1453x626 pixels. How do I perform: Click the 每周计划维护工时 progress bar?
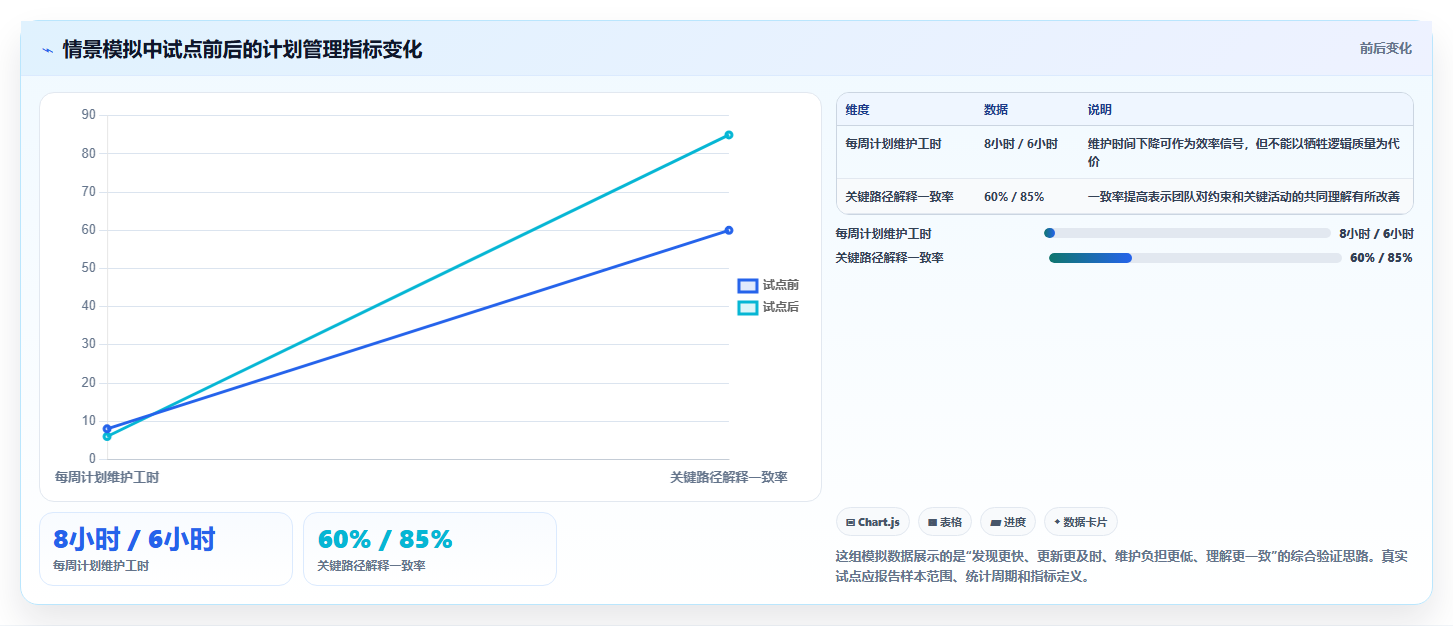[1187, 233]
